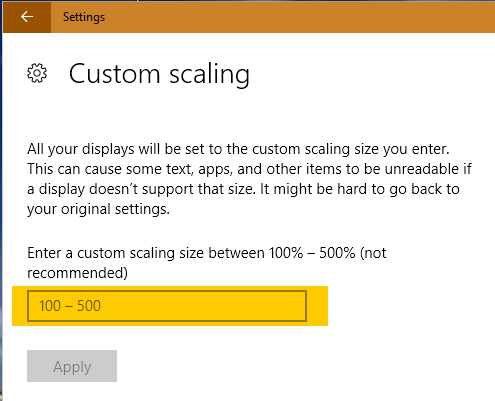Click the empty orange title bar area
Image resolution: width=495 pixels, height=401 pixels.
(x=300, y=17)
